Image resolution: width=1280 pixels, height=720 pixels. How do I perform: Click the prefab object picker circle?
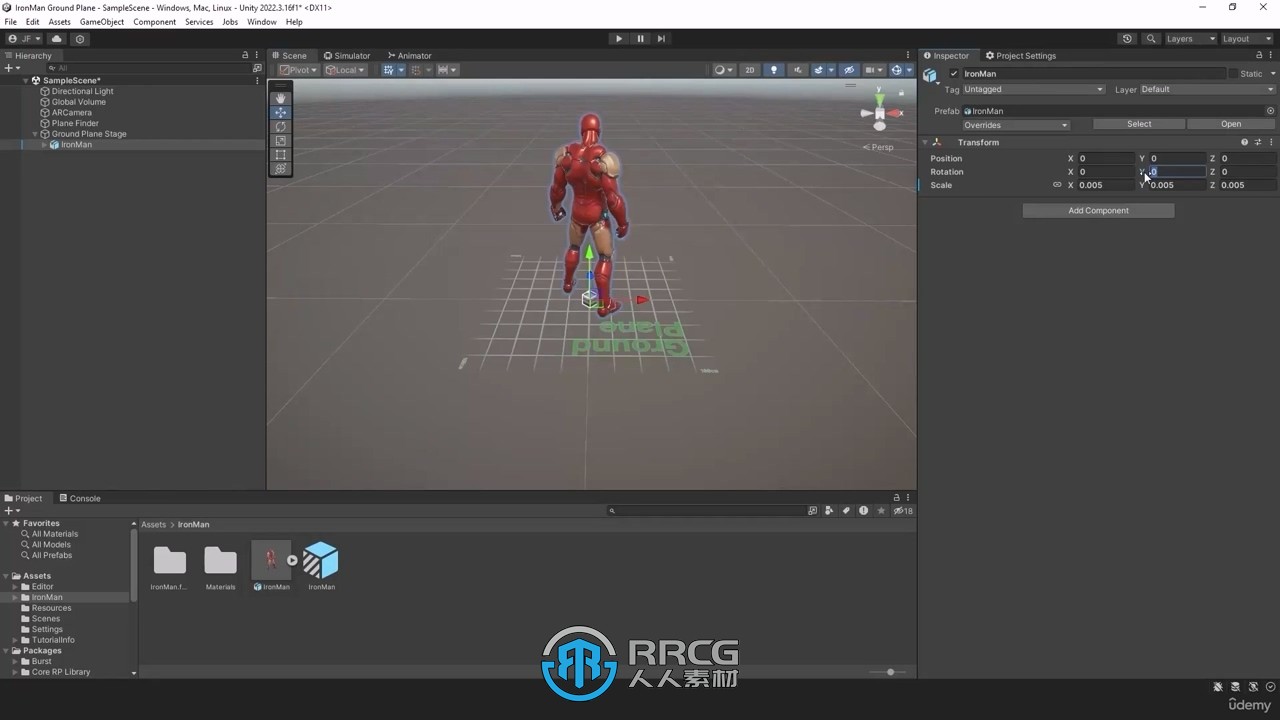click(x=1270, y=111)
